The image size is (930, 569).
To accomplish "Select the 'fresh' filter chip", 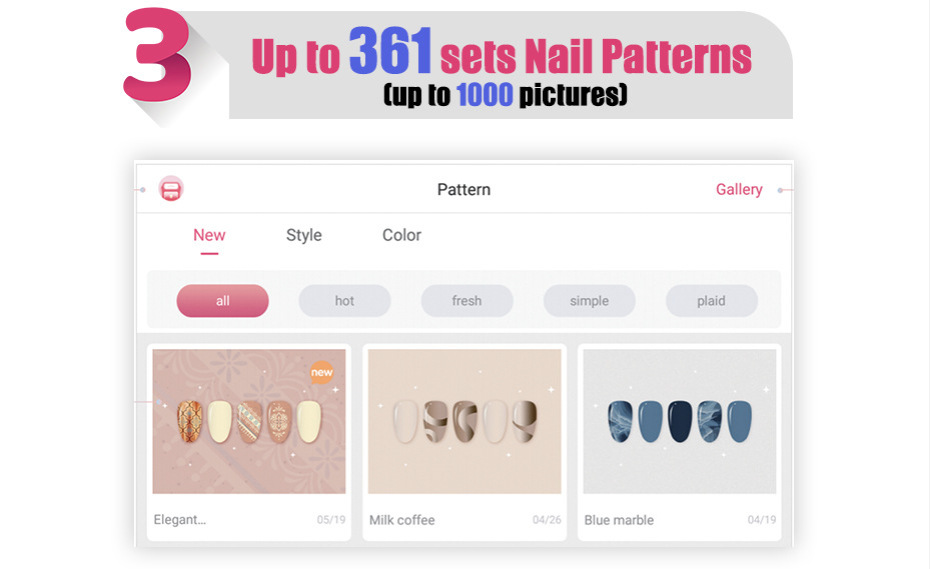I will pyautogui.click(x=467, y=301).
